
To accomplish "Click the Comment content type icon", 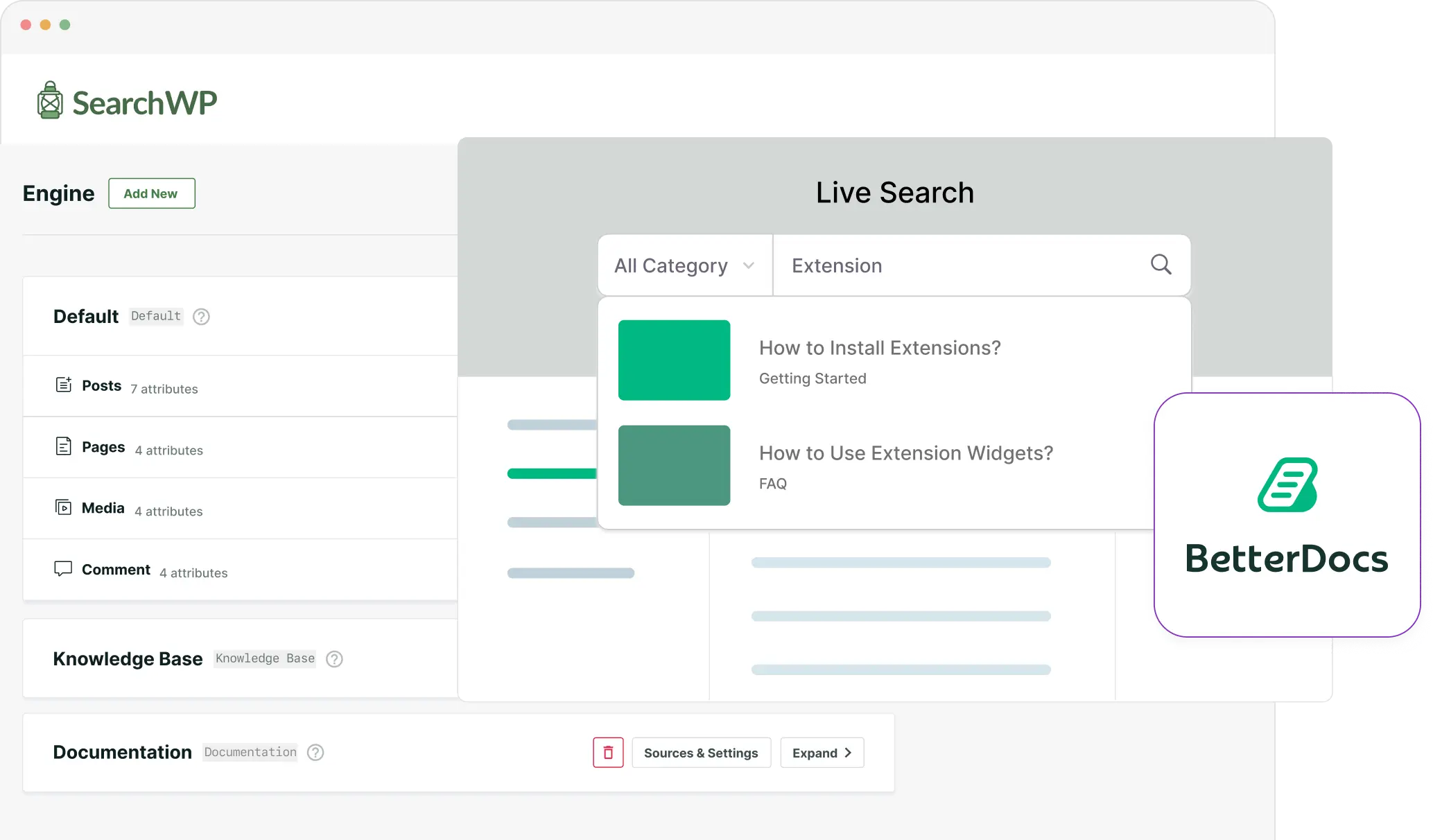I will [63, 569].
